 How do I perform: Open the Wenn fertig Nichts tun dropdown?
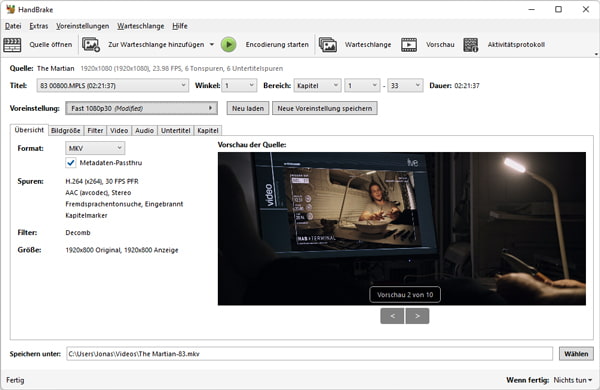click(x=573, y=380)
